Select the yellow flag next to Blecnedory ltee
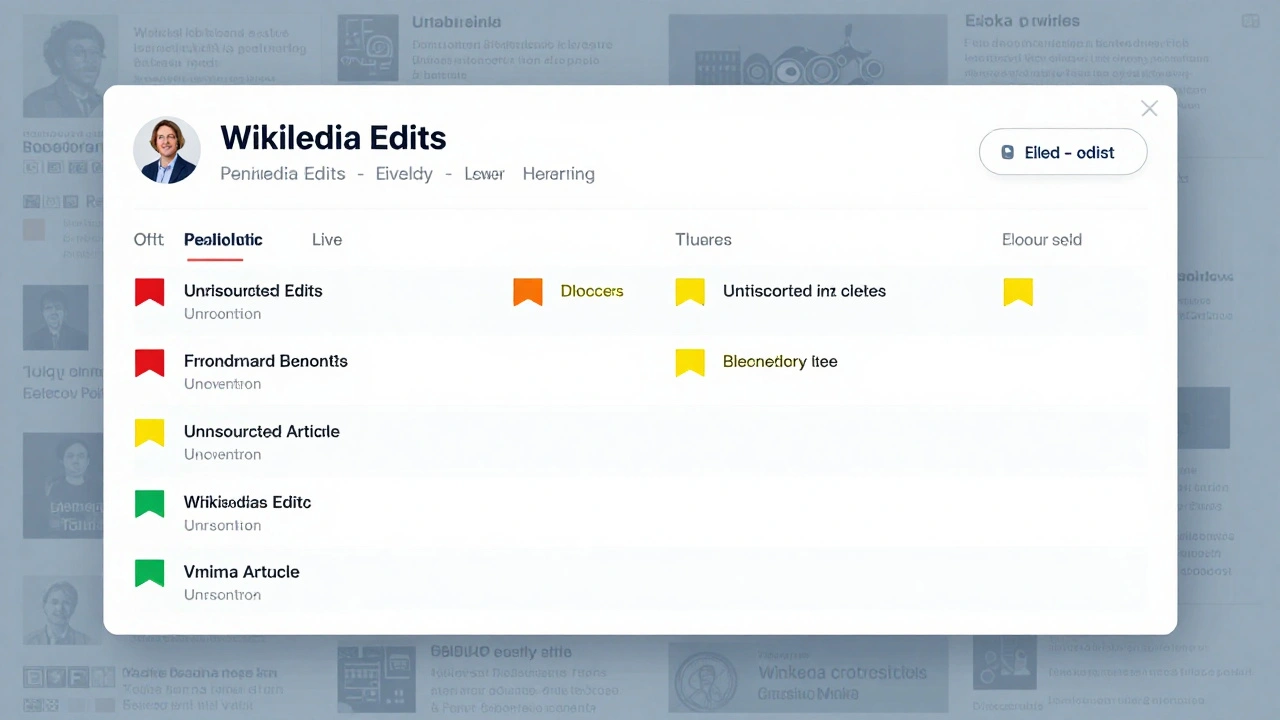 tap(690, 363)
